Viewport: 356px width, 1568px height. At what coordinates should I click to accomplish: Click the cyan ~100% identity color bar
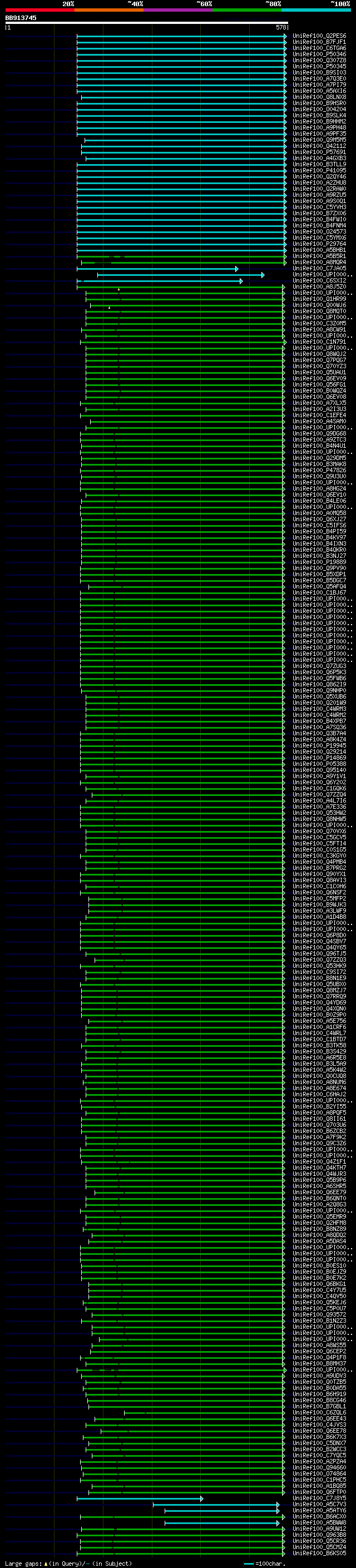(317, 10)
